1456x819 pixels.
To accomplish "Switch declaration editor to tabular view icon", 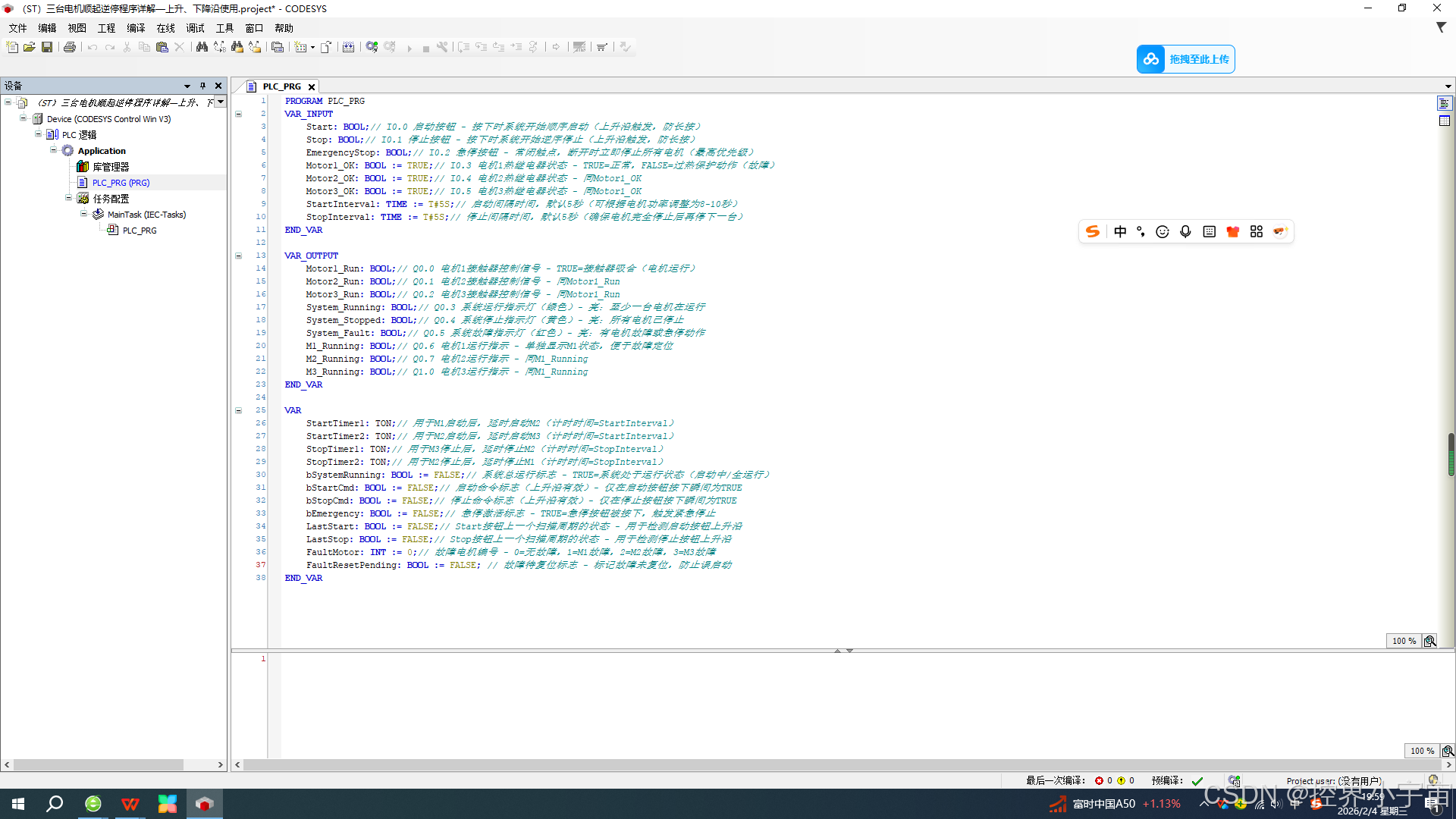I will 1444,121.
